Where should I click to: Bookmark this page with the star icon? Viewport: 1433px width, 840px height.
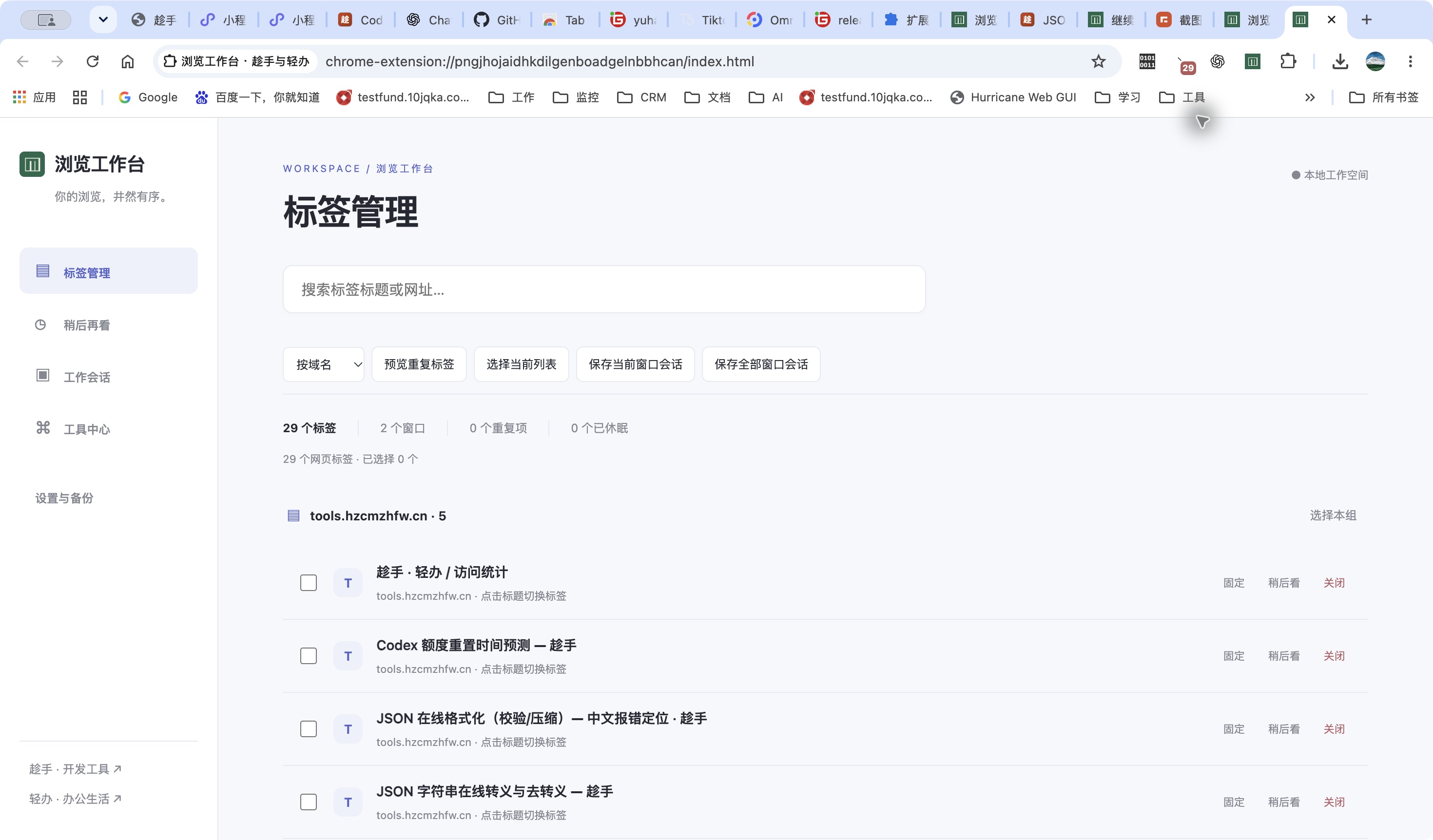click(x=1098, y=61)
